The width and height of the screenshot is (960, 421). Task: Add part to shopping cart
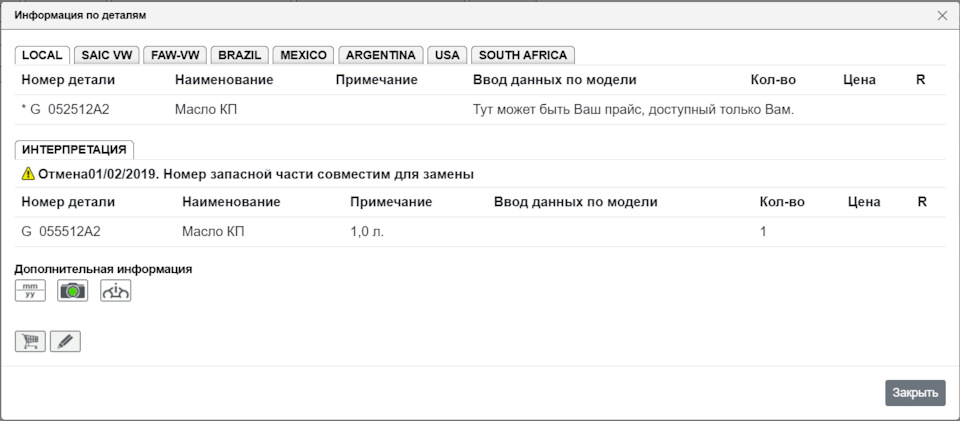pos(30,342)
